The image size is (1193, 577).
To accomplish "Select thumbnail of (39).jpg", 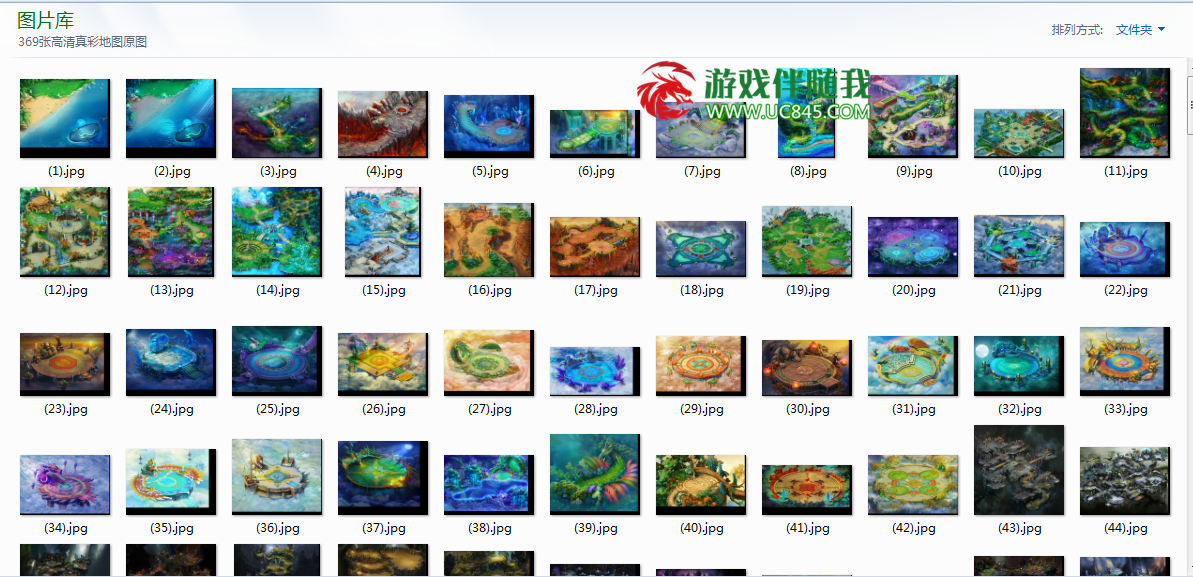I will click(x=595, y=474).
